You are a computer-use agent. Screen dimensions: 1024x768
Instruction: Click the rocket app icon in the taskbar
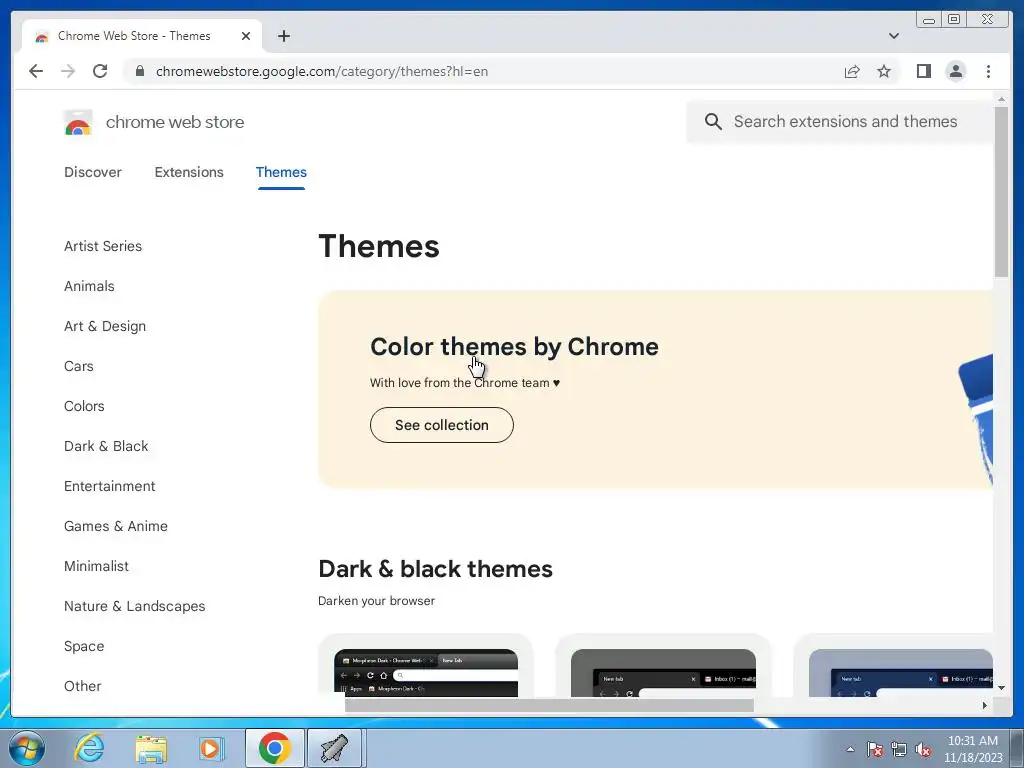(334, 748)
